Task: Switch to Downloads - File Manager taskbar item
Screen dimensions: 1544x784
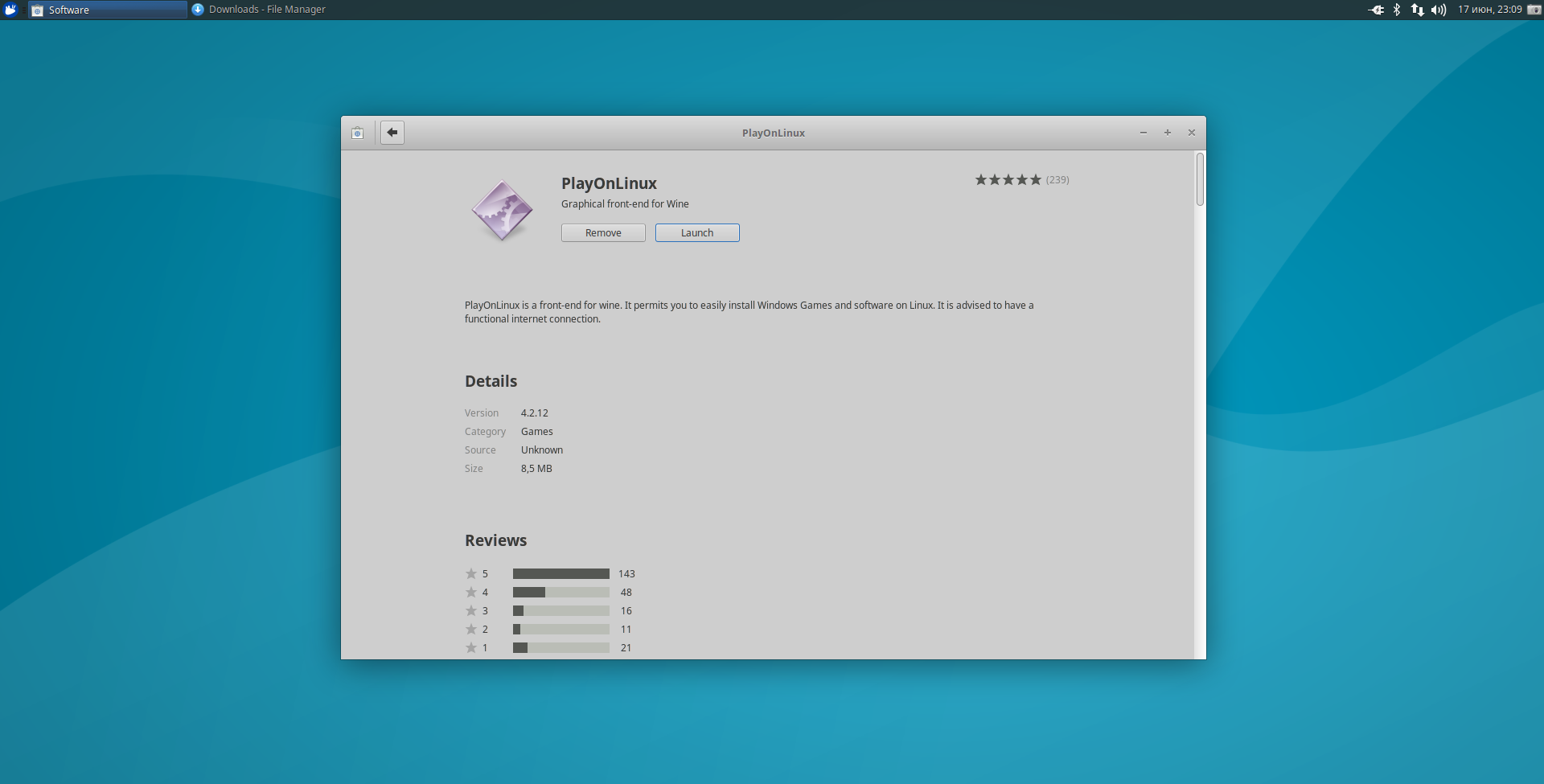Action: pyautogui.click(x=259, y=10)
